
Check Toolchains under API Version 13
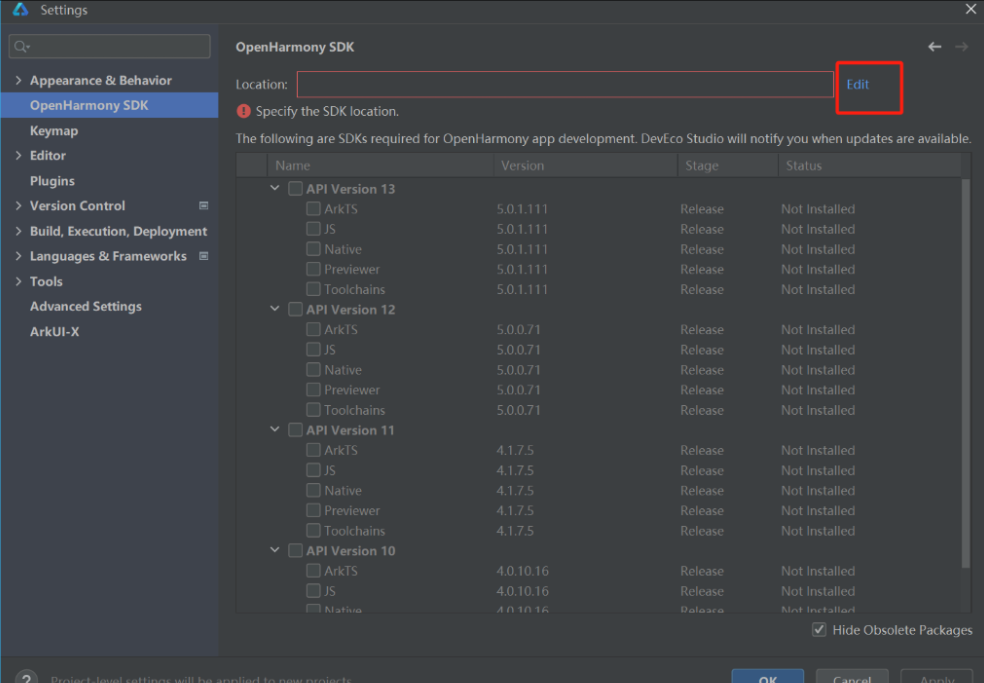coord(313,289)
